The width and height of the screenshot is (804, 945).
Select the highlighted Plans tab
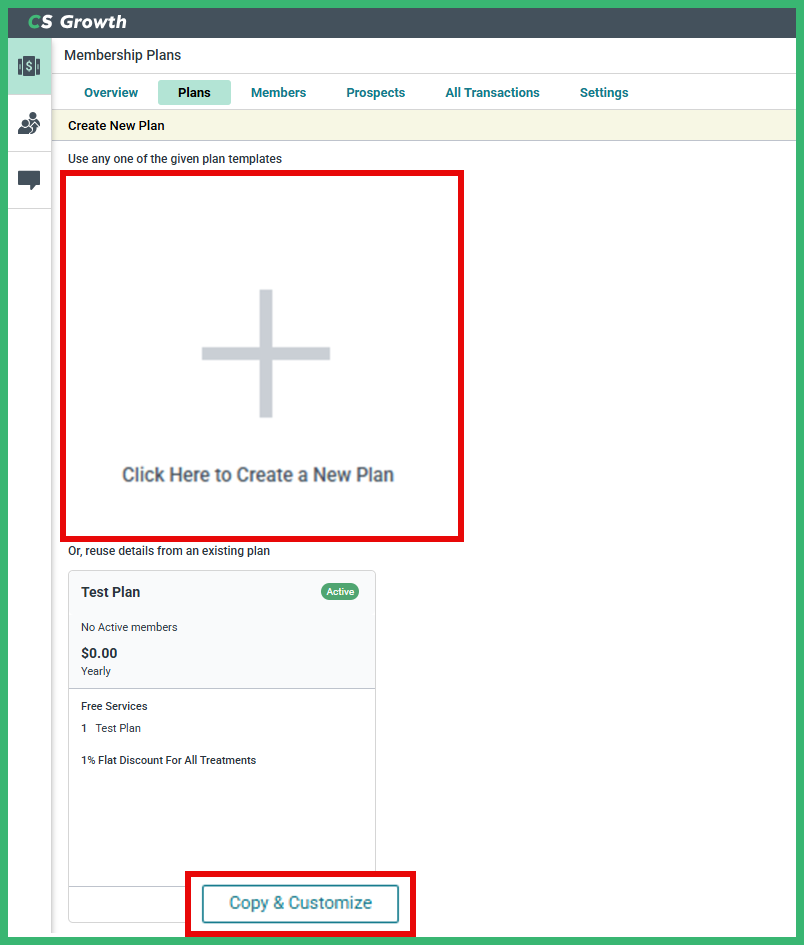point(194,92)
